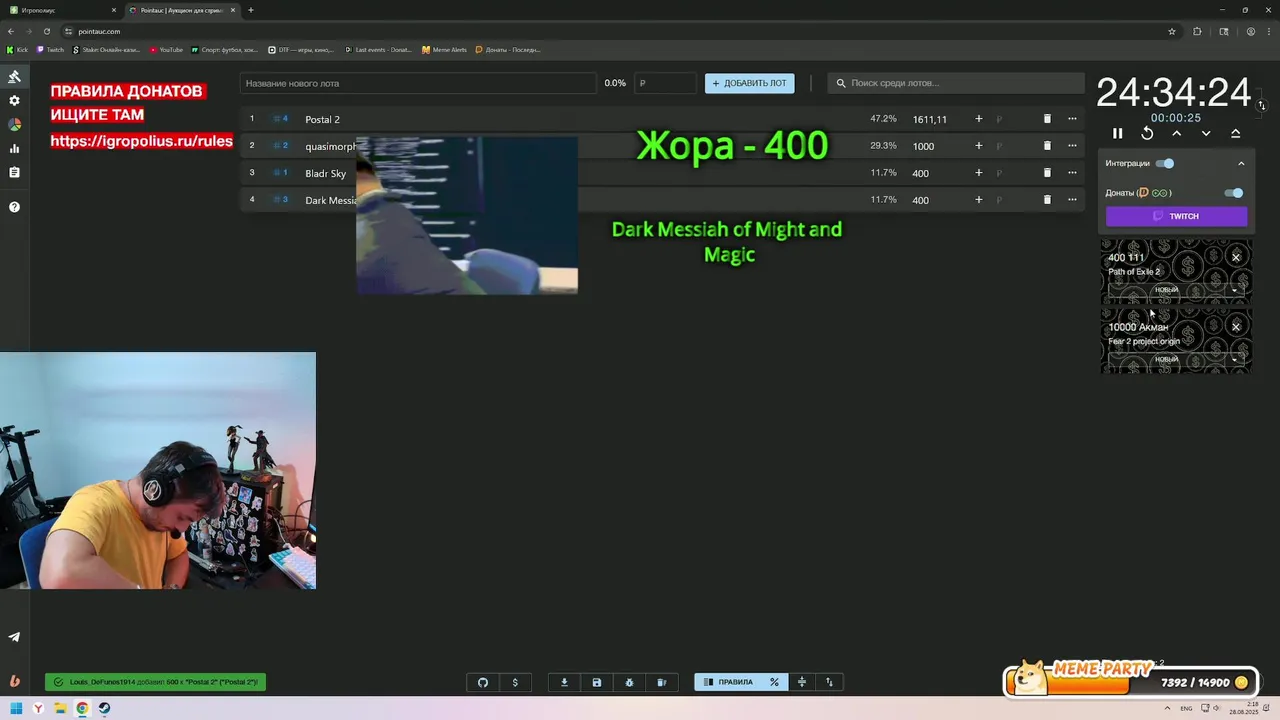Click the swap arrows icon beside timer

tap(1261, 105)
